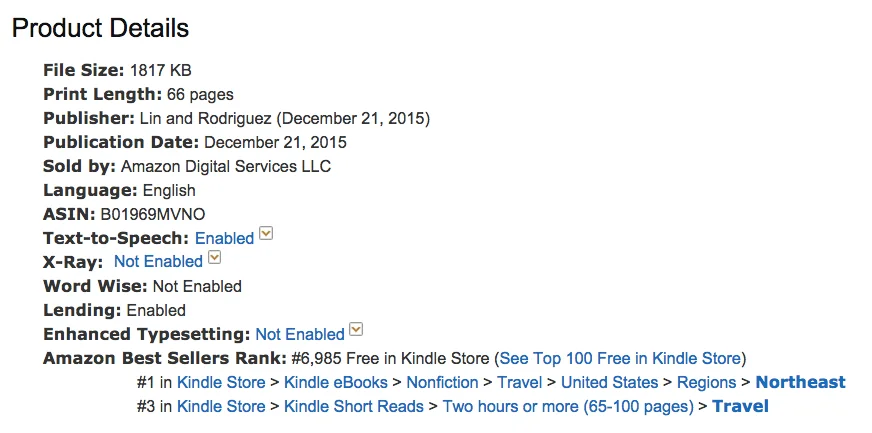The width and height of the screenshot is (872, 433).
Task: Click the Text-to-Speech "Enabled" link
Action: pyautogui.click(x=224, y=238)
